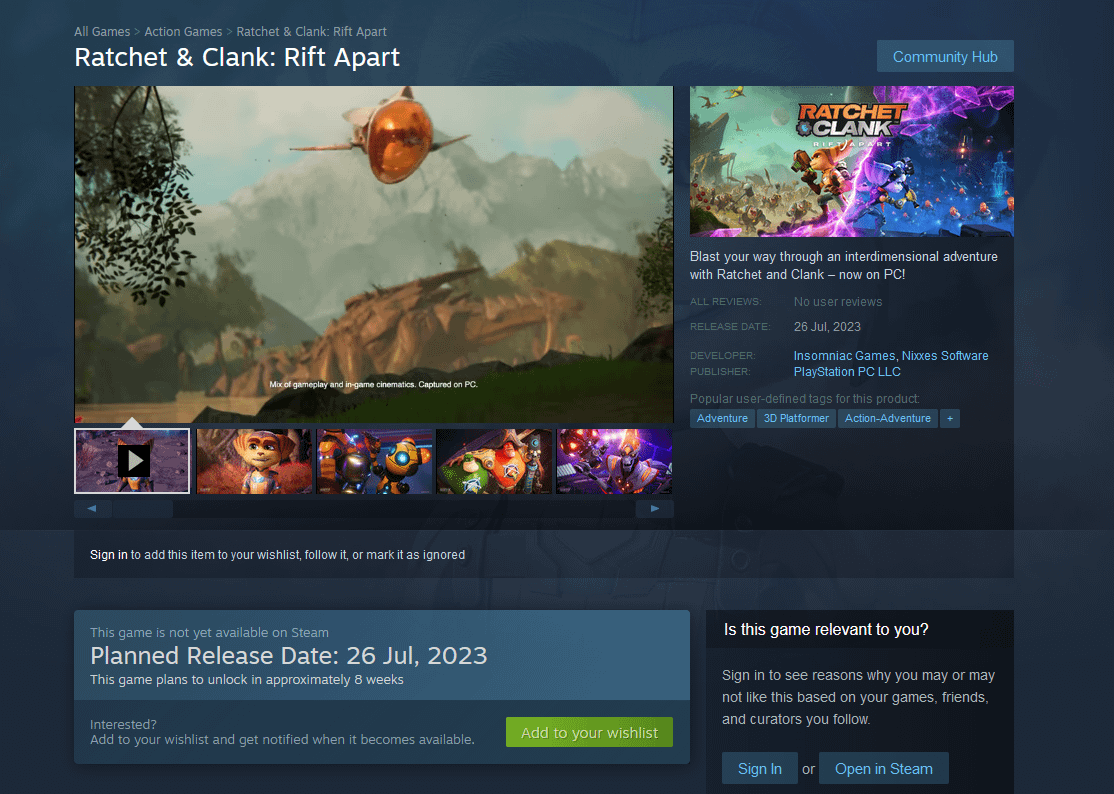Open the PlayStation PC LLC publisher page

pyautogui.click(x=847, y=371)
